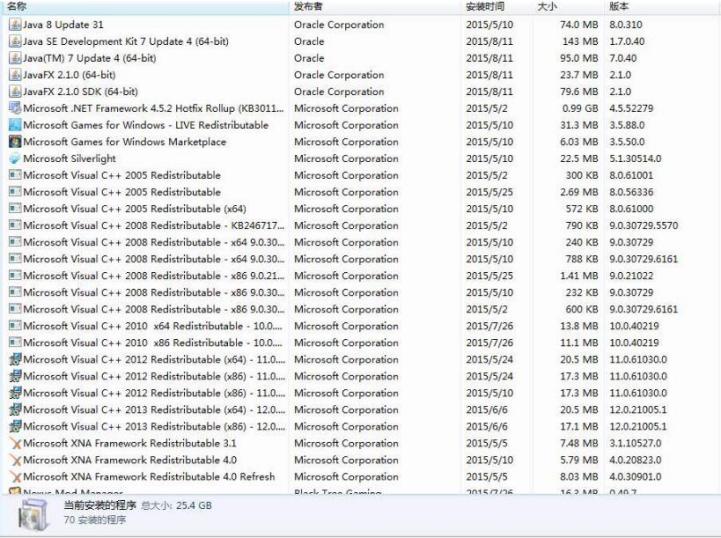721x538 pixels.
Task: Click version 12.0.21005.1 of Visual C++ 2013 (x64)
Action: 638,410
